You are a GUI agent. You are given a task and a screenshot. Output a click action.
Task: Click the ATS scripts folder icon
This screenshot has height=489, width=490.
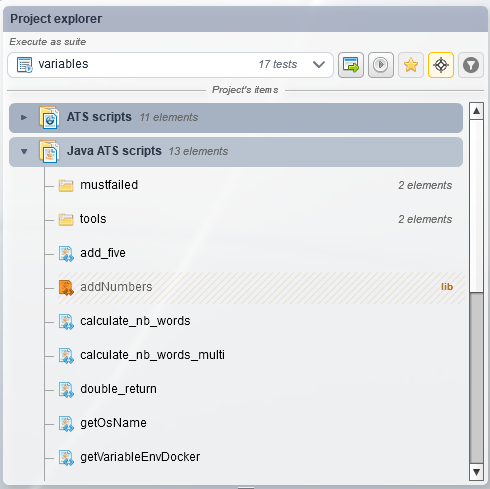(x=49, y=117)
